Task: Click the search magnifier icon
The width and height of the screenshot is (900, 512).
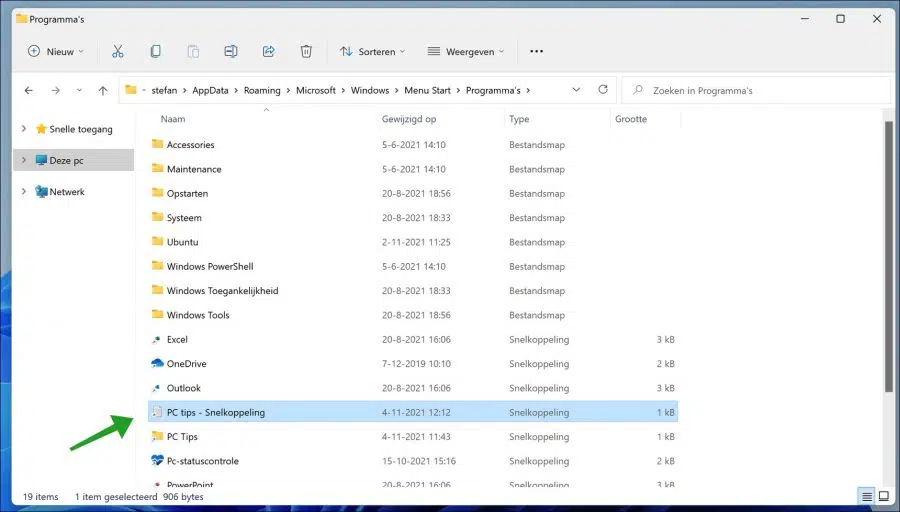Action: (x=637, y=90)
